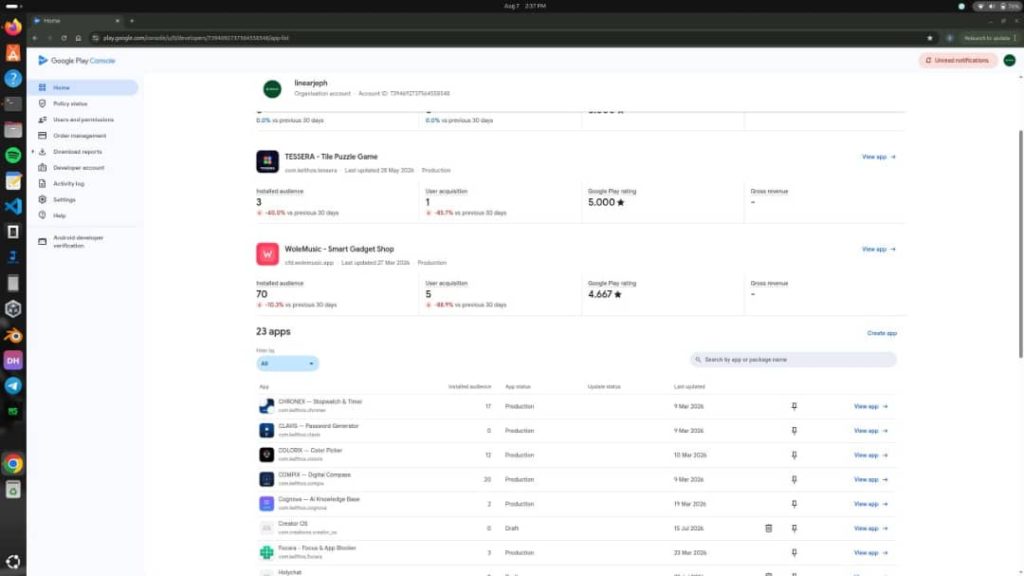
Task: Bookmark this page with star icon
Action: pyautogui.click(x=929, y=38)
